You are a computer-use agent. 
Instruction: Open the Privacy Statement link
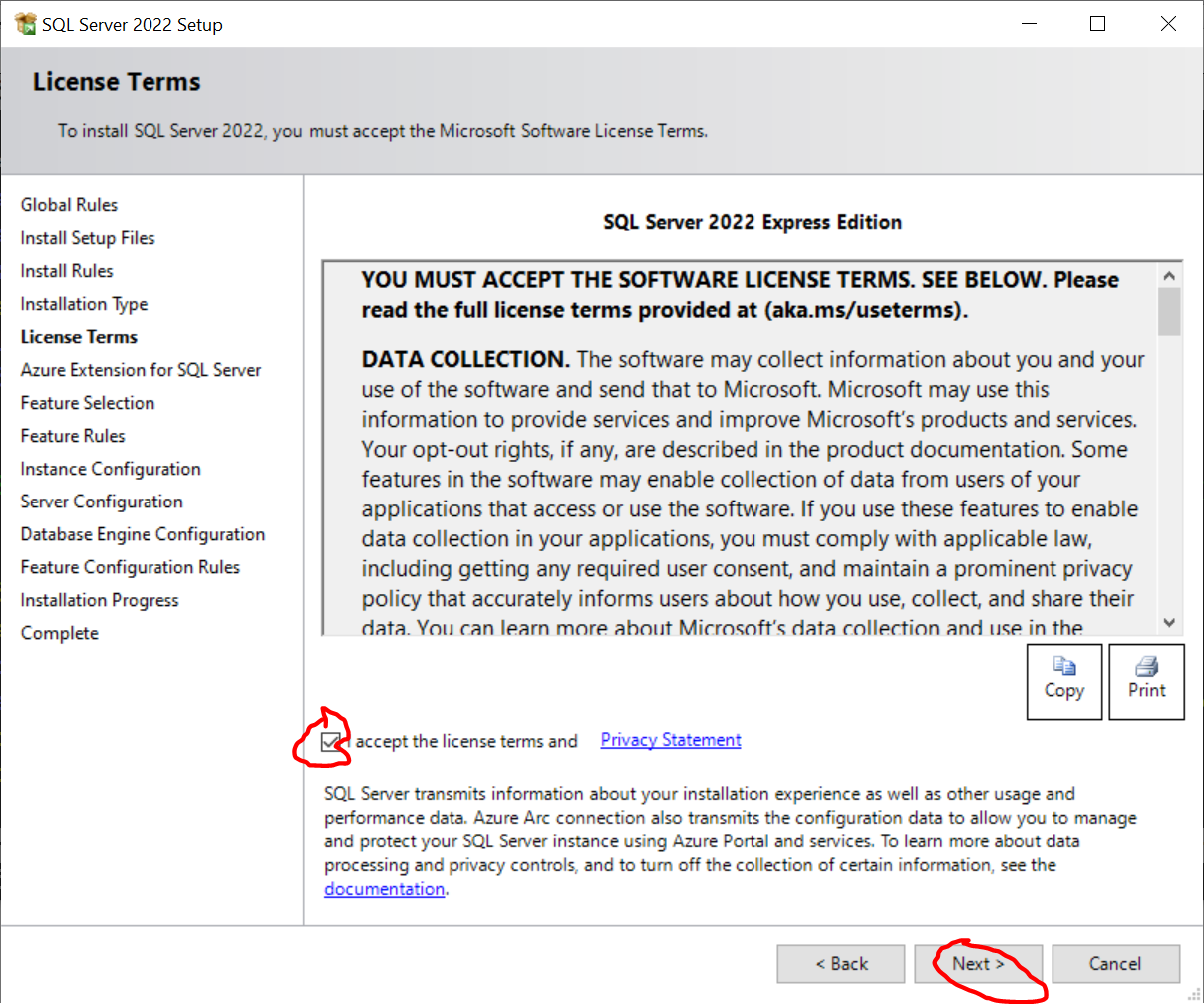671,740
